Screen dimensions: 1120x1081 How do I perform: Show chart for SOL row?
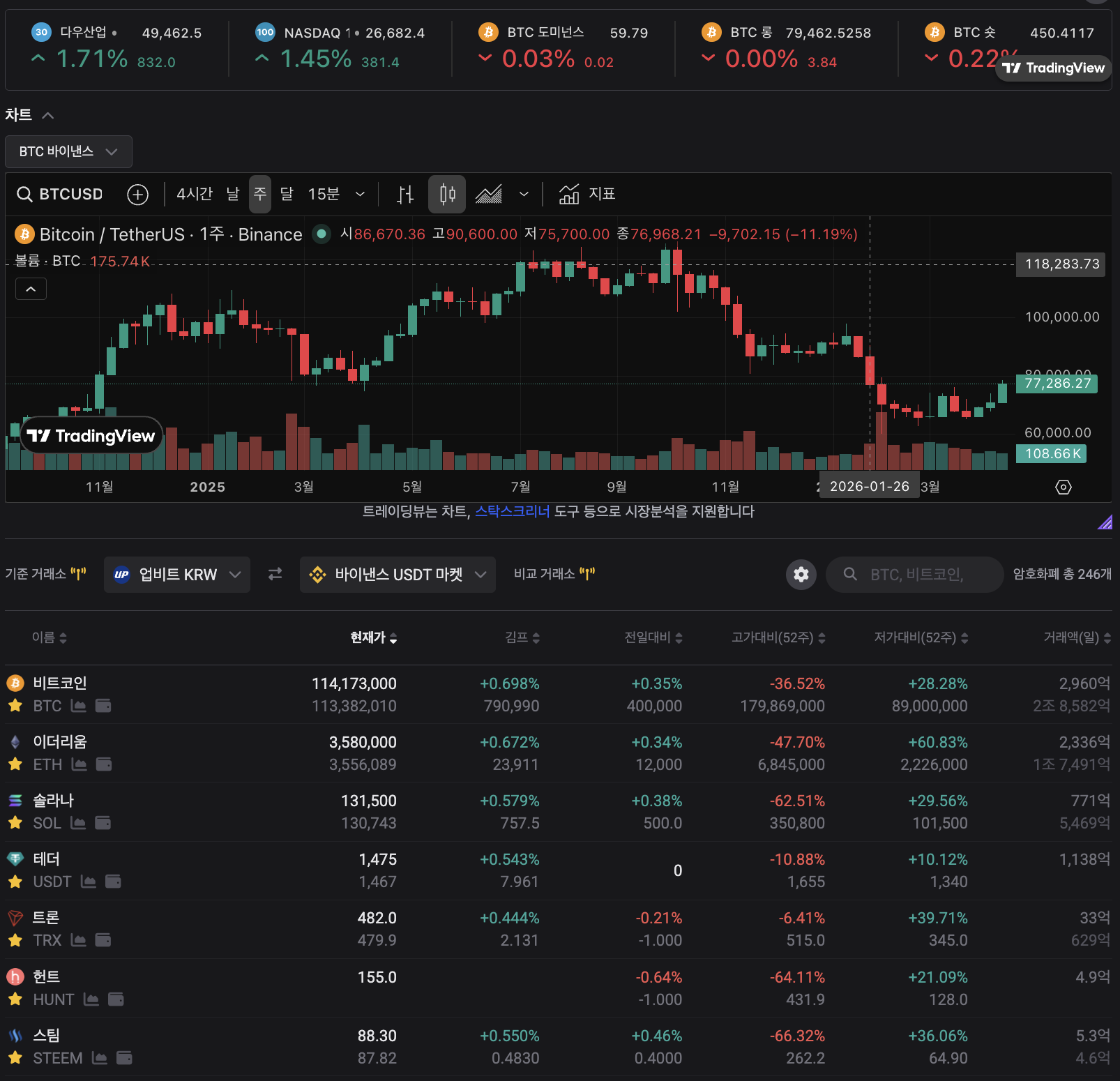tap(78, 823)
